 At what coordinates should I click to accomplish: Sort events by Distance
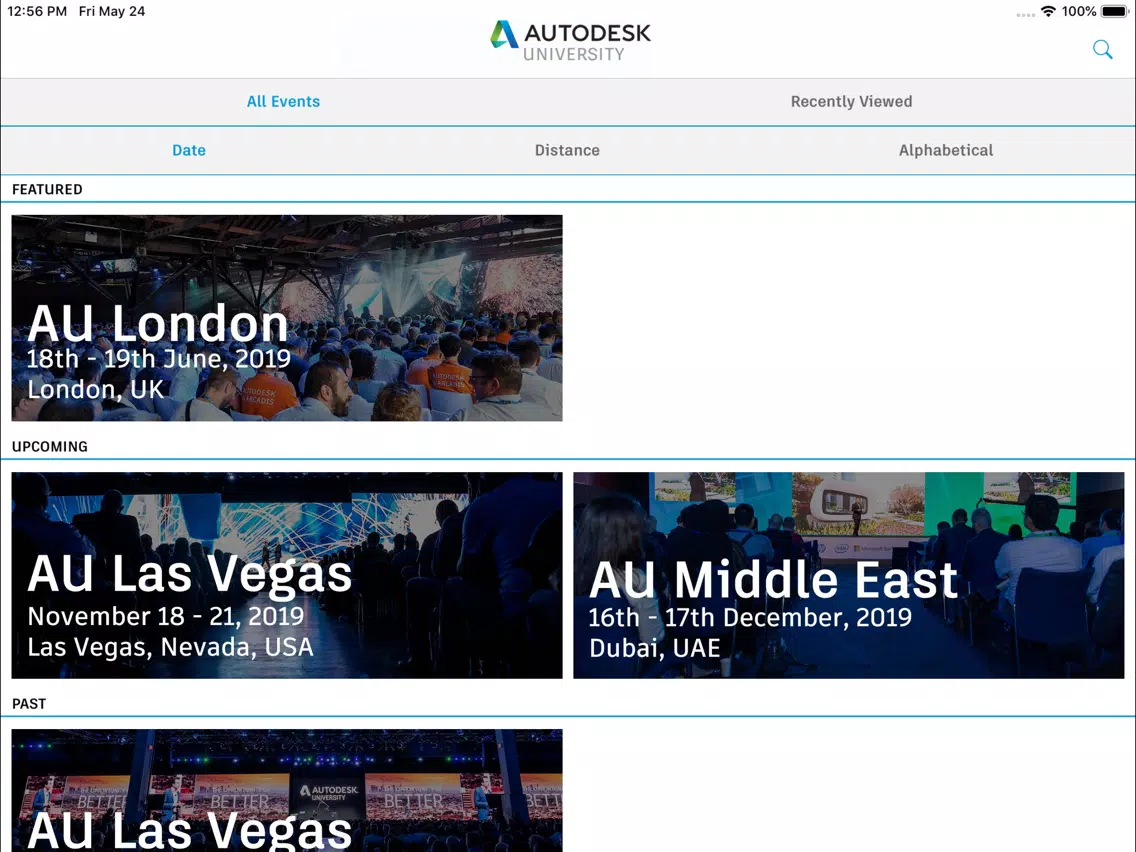567,150
